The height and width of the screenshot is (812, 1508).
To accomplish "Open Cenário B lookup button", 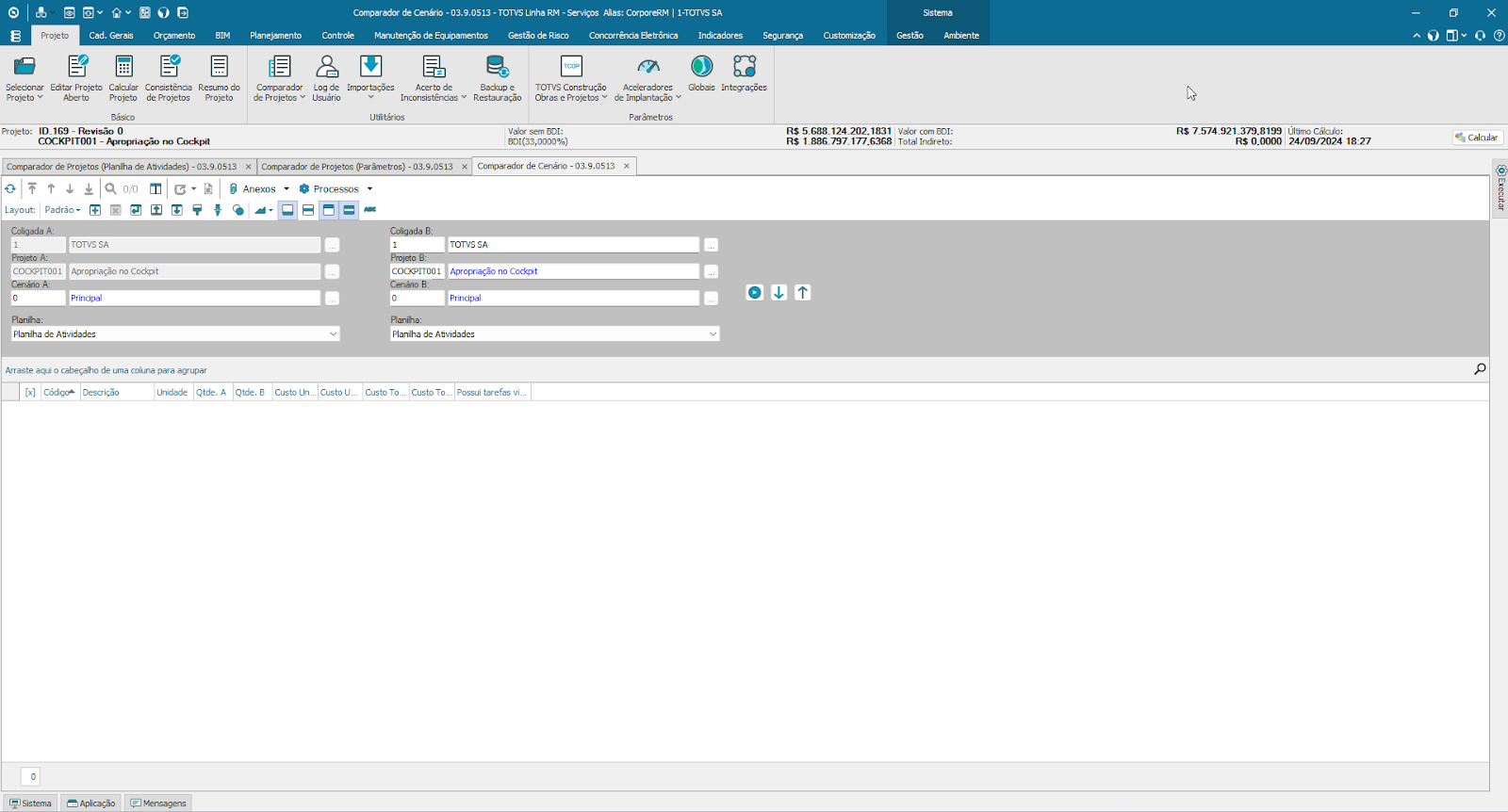I will [x=711, y=298].
